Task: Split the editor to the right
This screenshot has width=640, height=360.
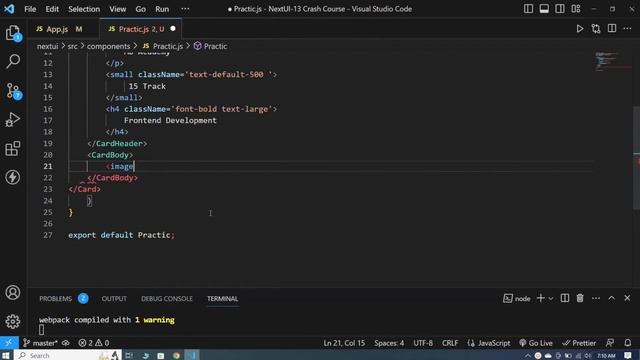Action: pos(612,28)
